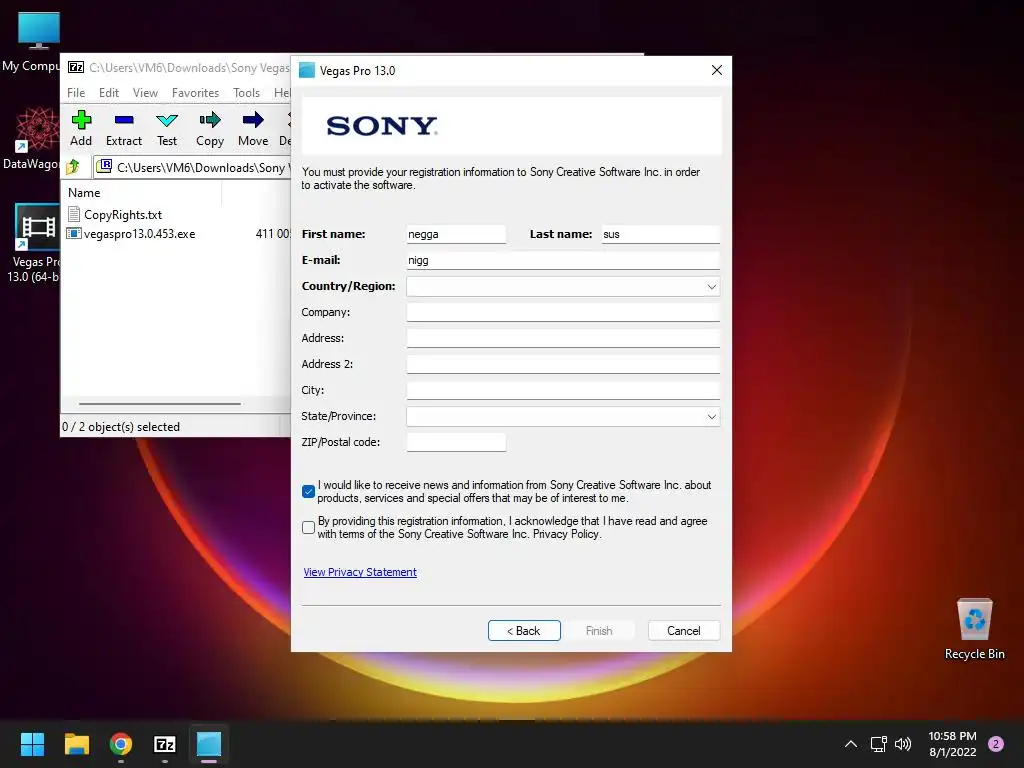Click the E-mail input field
1024x768 pixels.
563,261
